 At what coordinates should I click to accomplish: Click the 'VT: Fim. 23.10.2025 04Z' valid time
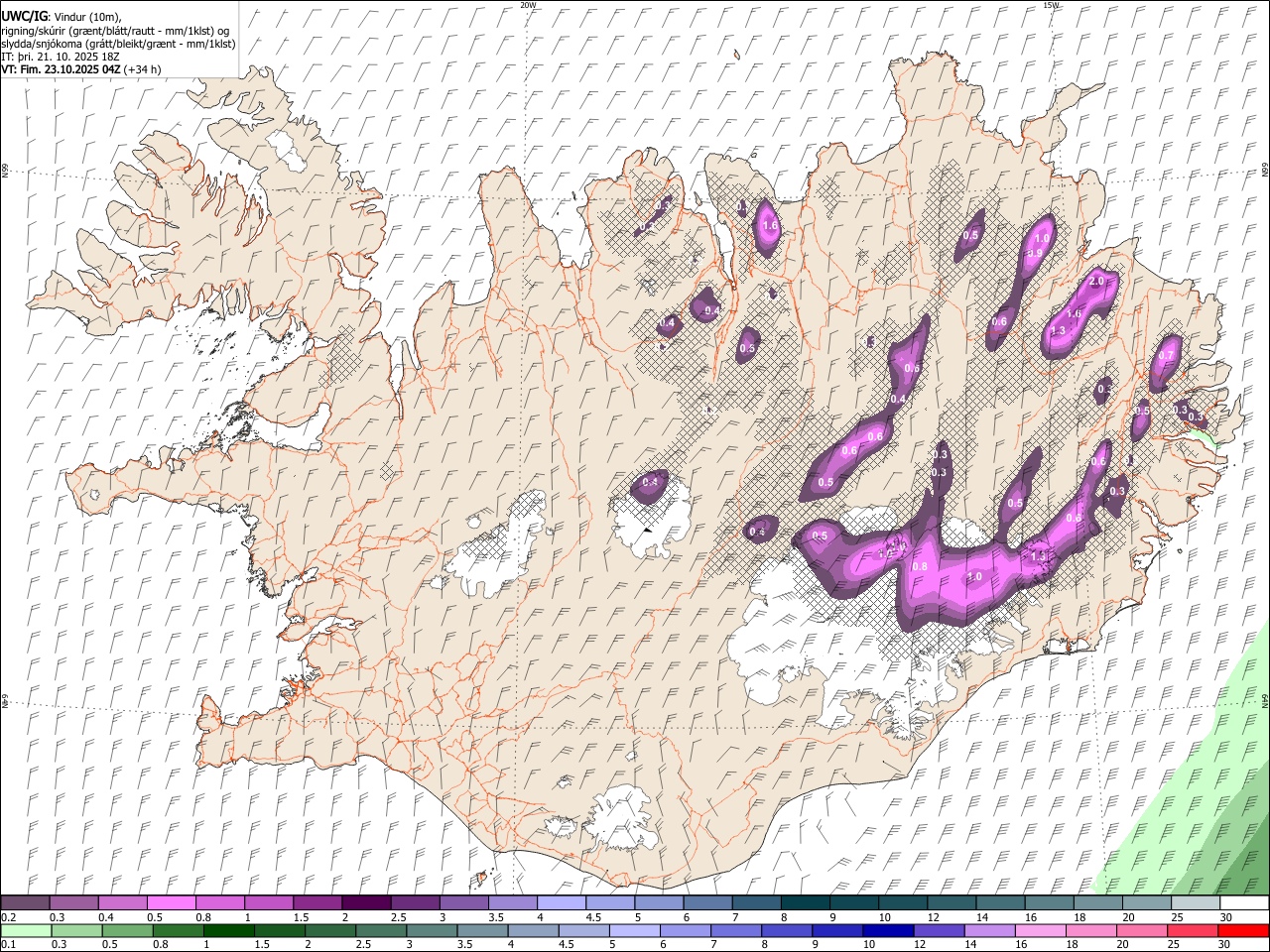[62, 69]
